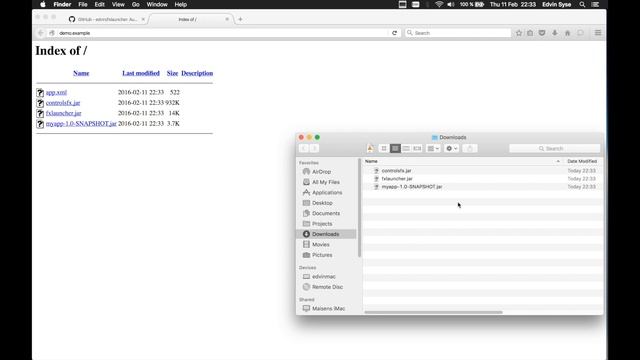Open the myapp-1.0-SNAPSHOT.jar link
This screenshot has width=640, height=360.
coord(81,123)
